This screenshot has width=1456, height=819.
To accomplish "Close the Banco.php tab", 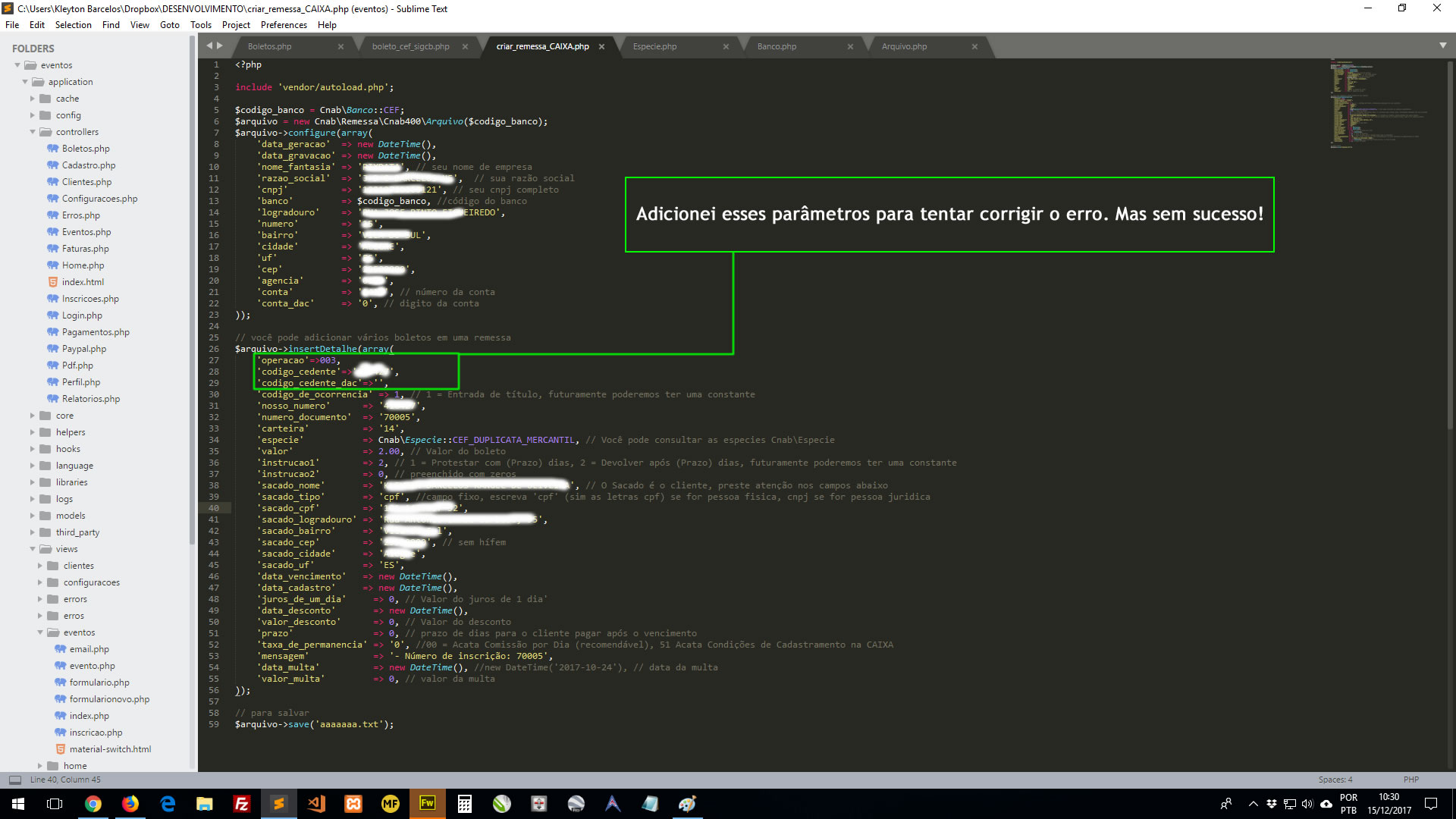I will [850, 46].
